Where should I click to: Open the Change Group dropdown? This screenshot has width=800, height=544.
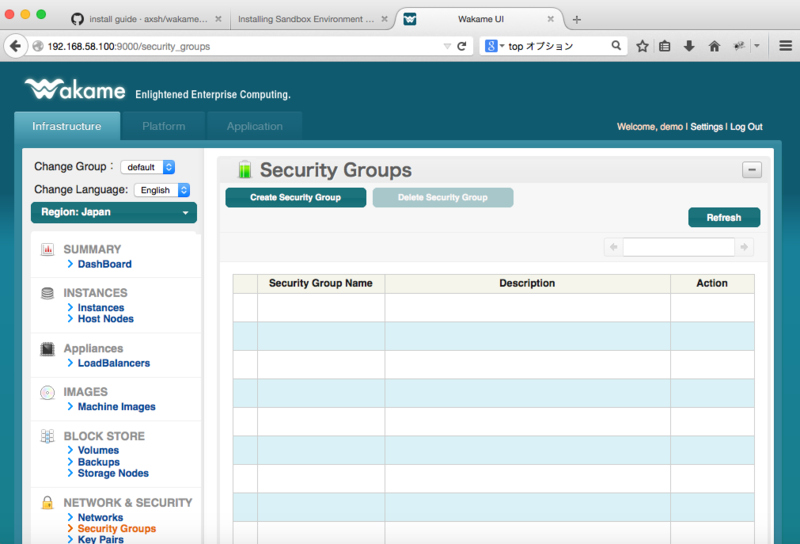(x=148, y=167)
